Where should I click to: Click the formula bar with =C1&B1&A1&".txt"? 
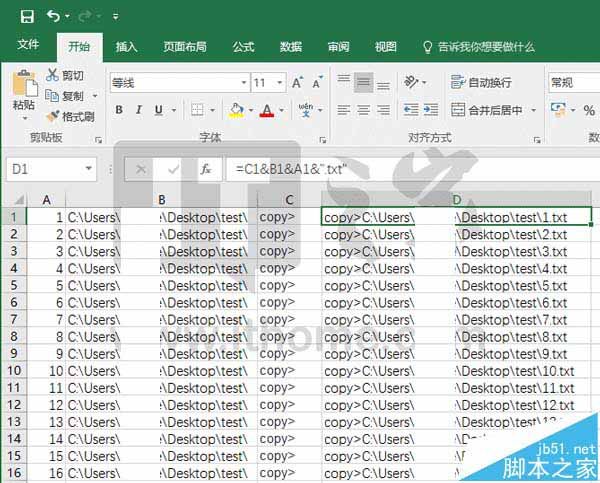[x=413, y=169]
